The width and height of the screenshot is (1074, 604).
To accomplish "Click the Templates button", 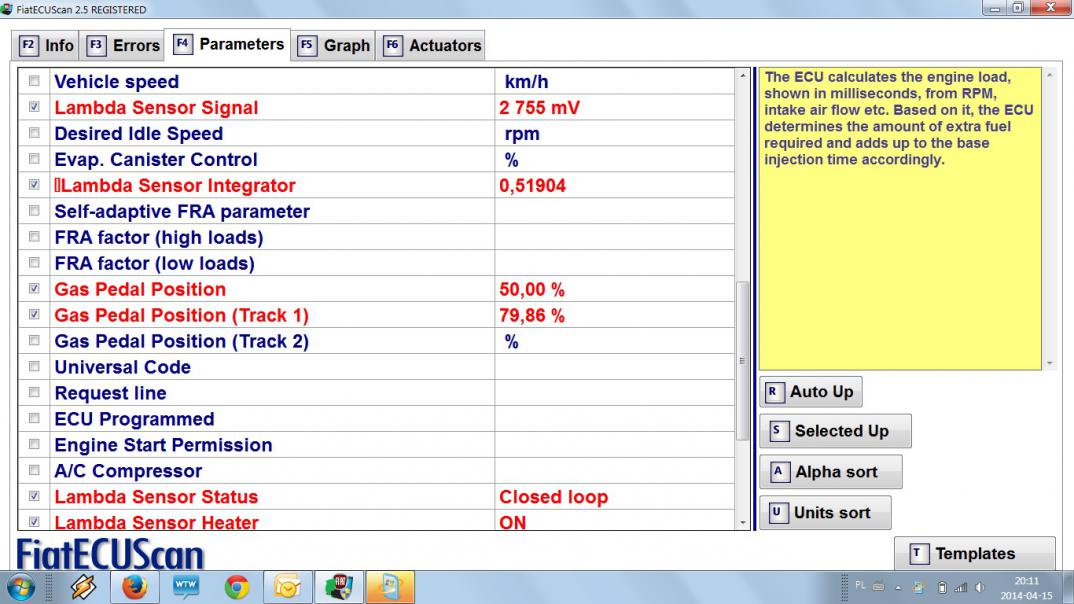I will 974,554.
